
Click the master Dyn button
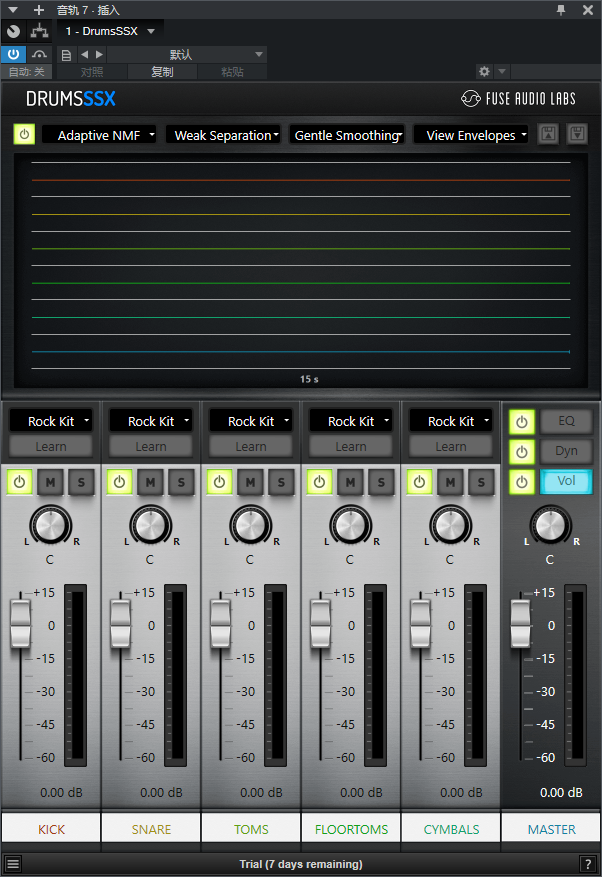[566, 451]
